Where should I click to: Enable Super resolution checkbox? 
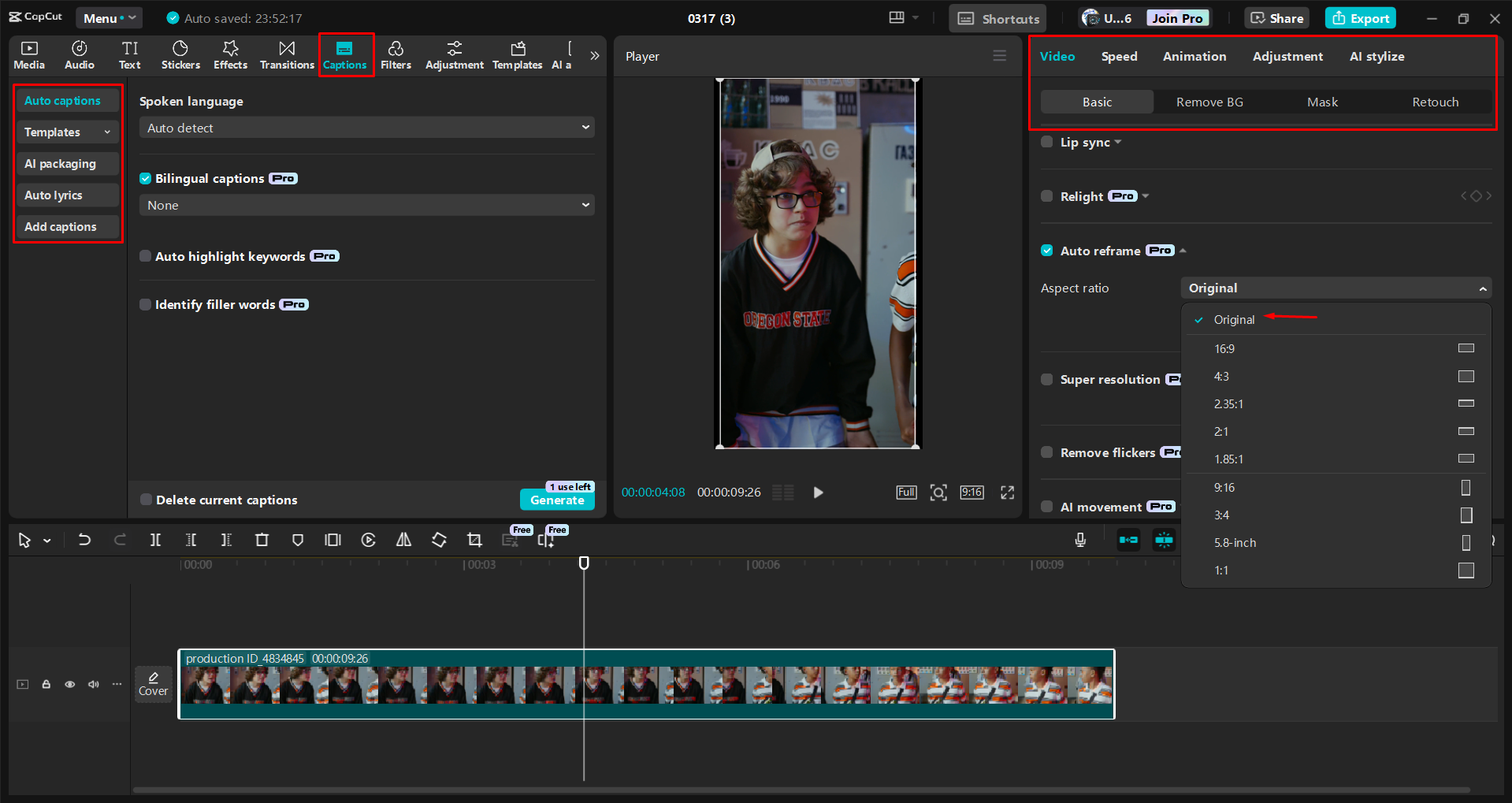point(1046,379)
